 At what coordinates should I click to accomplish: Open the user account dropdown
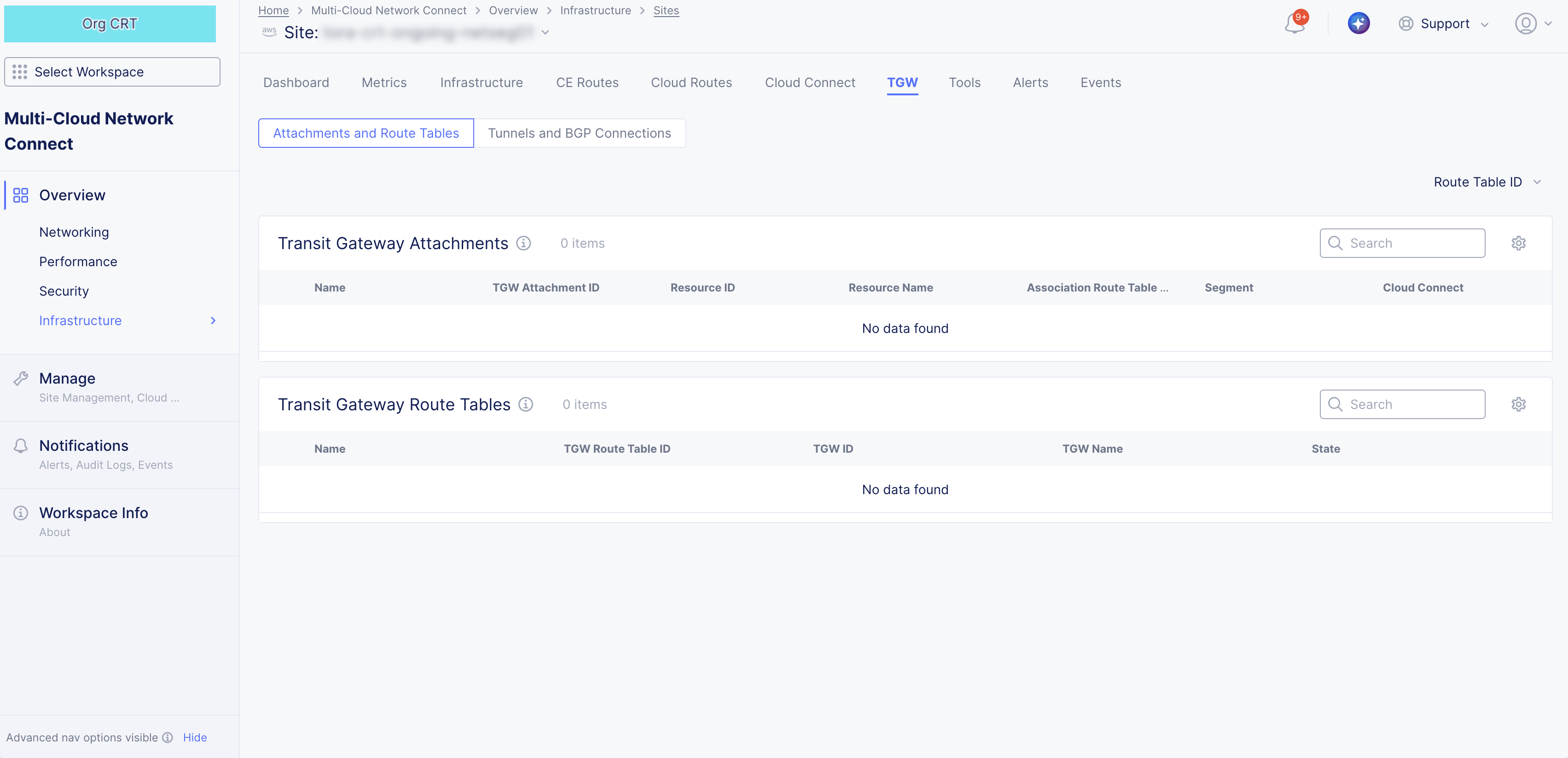click(1533, 24)
